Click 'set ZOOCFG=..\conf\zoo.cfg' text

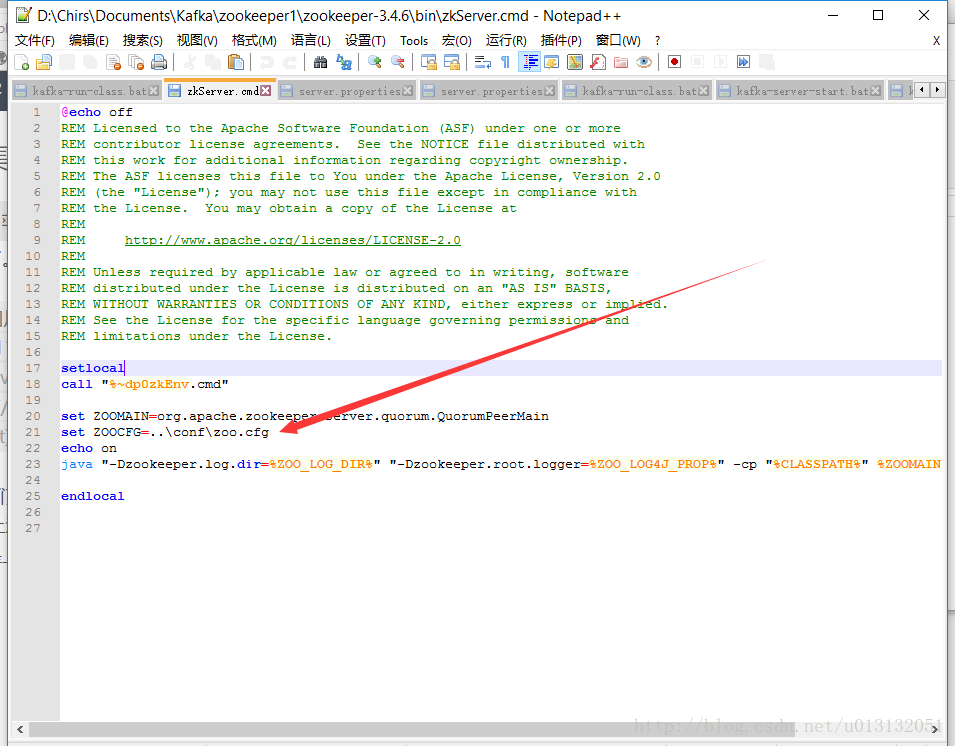tap(164, 432)
